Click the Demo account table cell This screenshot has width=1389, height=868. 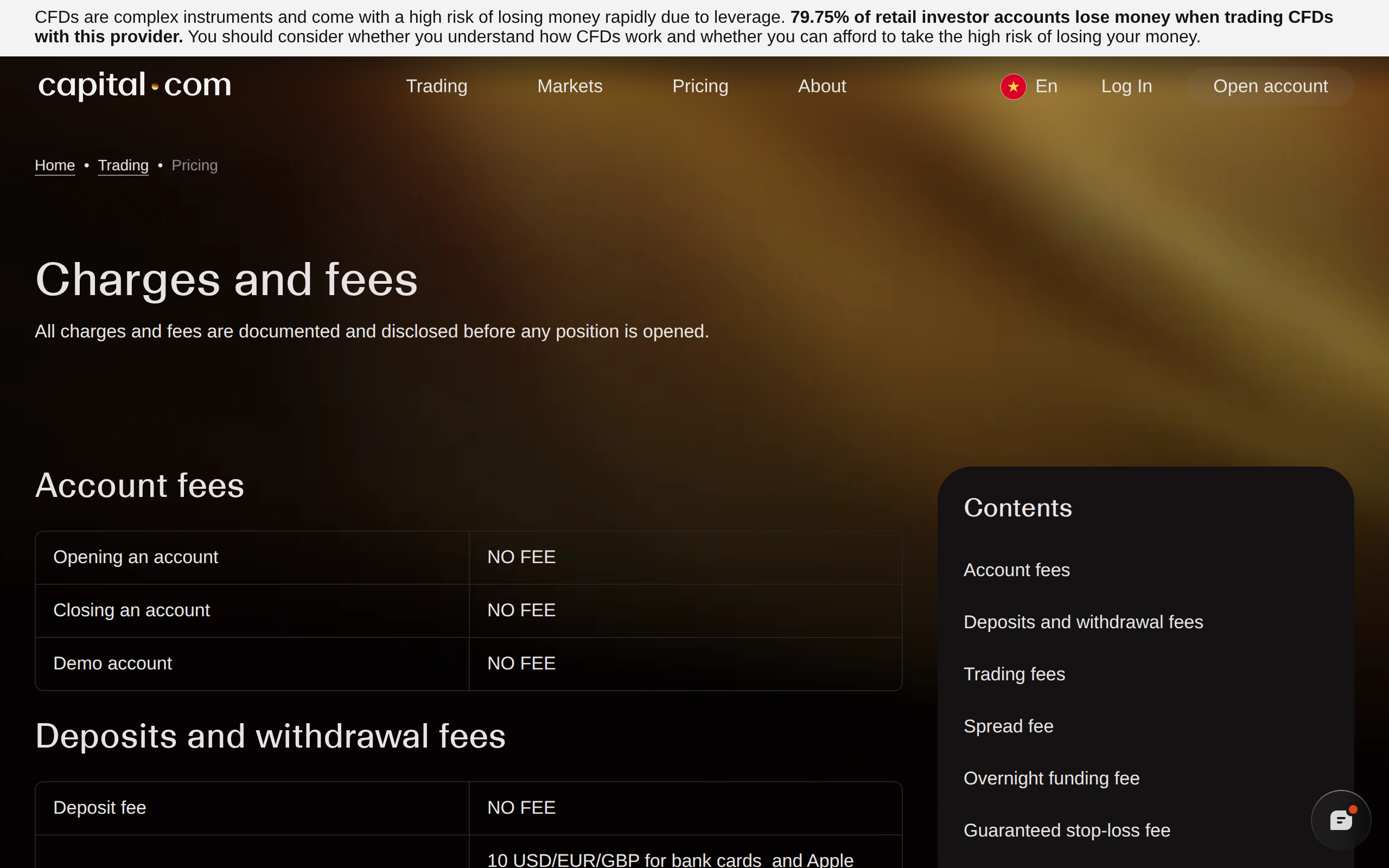(252, 663)
